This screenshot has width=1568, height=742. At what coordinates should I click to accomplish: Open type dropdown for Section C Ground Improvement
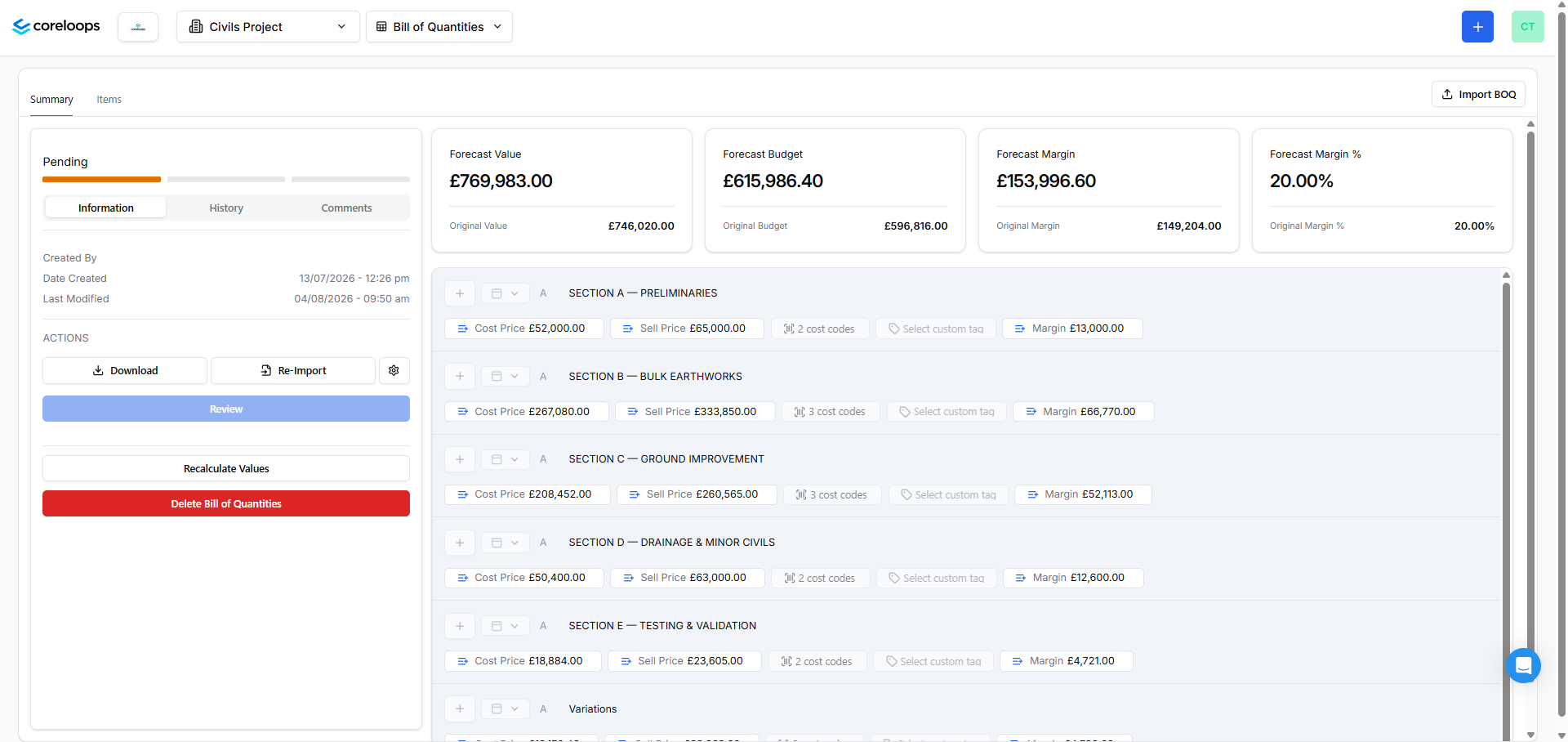click(506, 459)
